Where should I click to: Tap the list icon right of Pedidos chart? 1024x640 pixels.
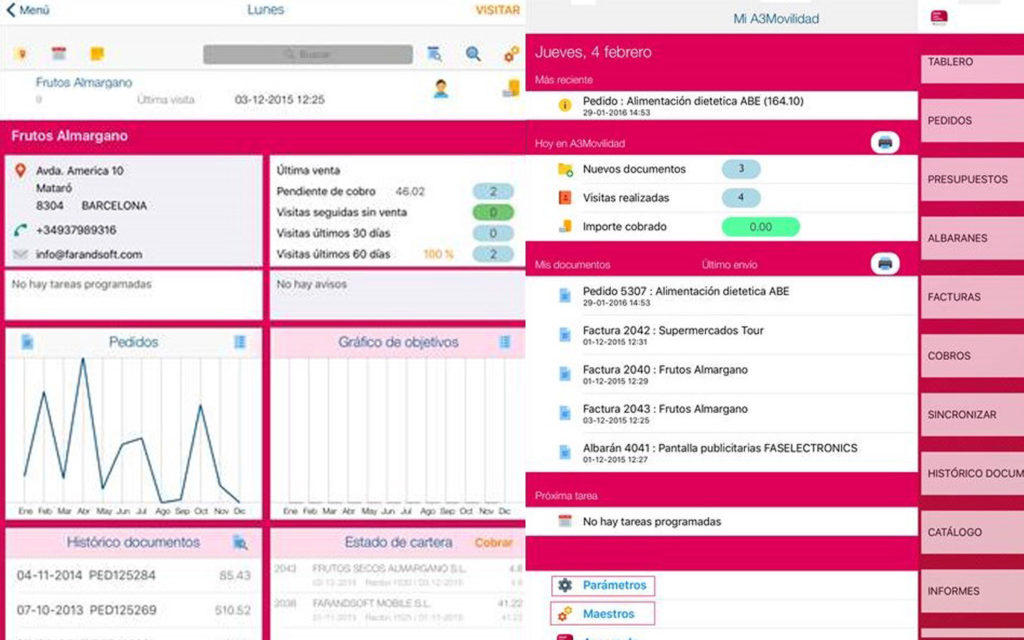[x=240, y=342]
